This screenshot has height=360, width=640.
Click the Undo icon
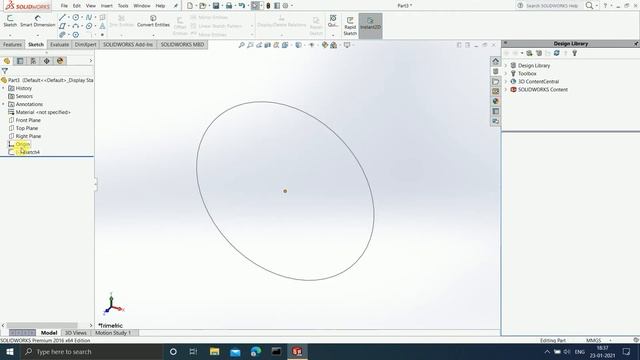[x=242, y=6]
